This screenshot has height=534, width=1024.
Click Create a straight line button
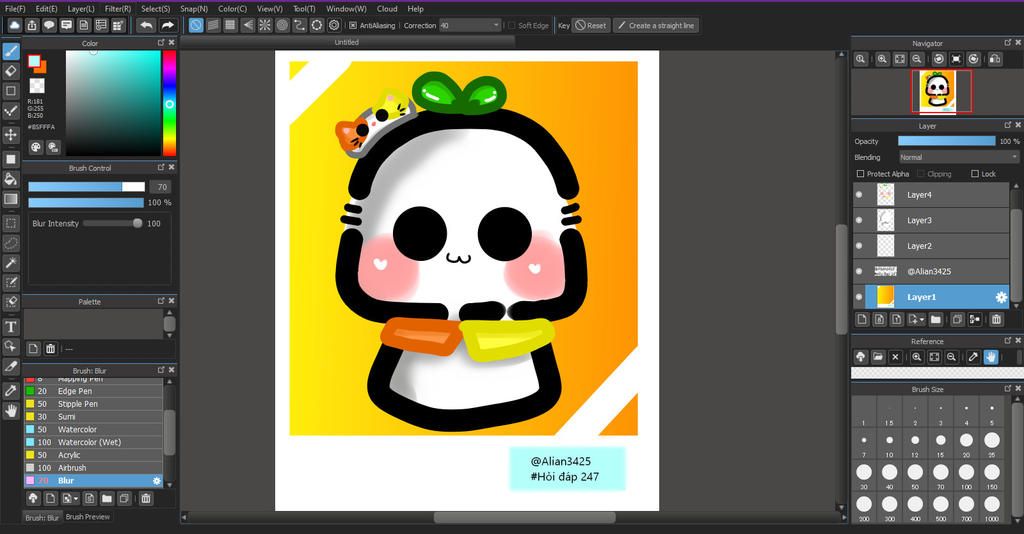click(x=656, y=25)
